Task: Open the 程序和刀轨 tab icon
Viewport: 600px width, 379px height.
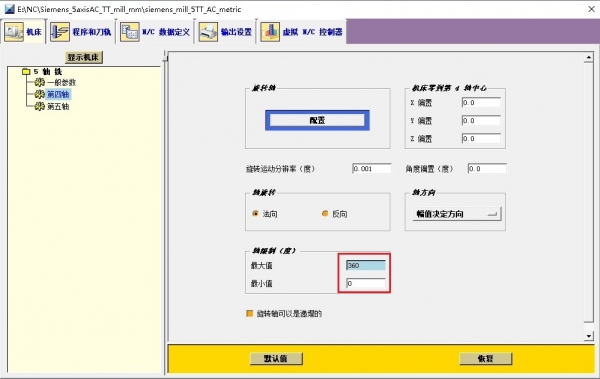Action: [60, 32]
